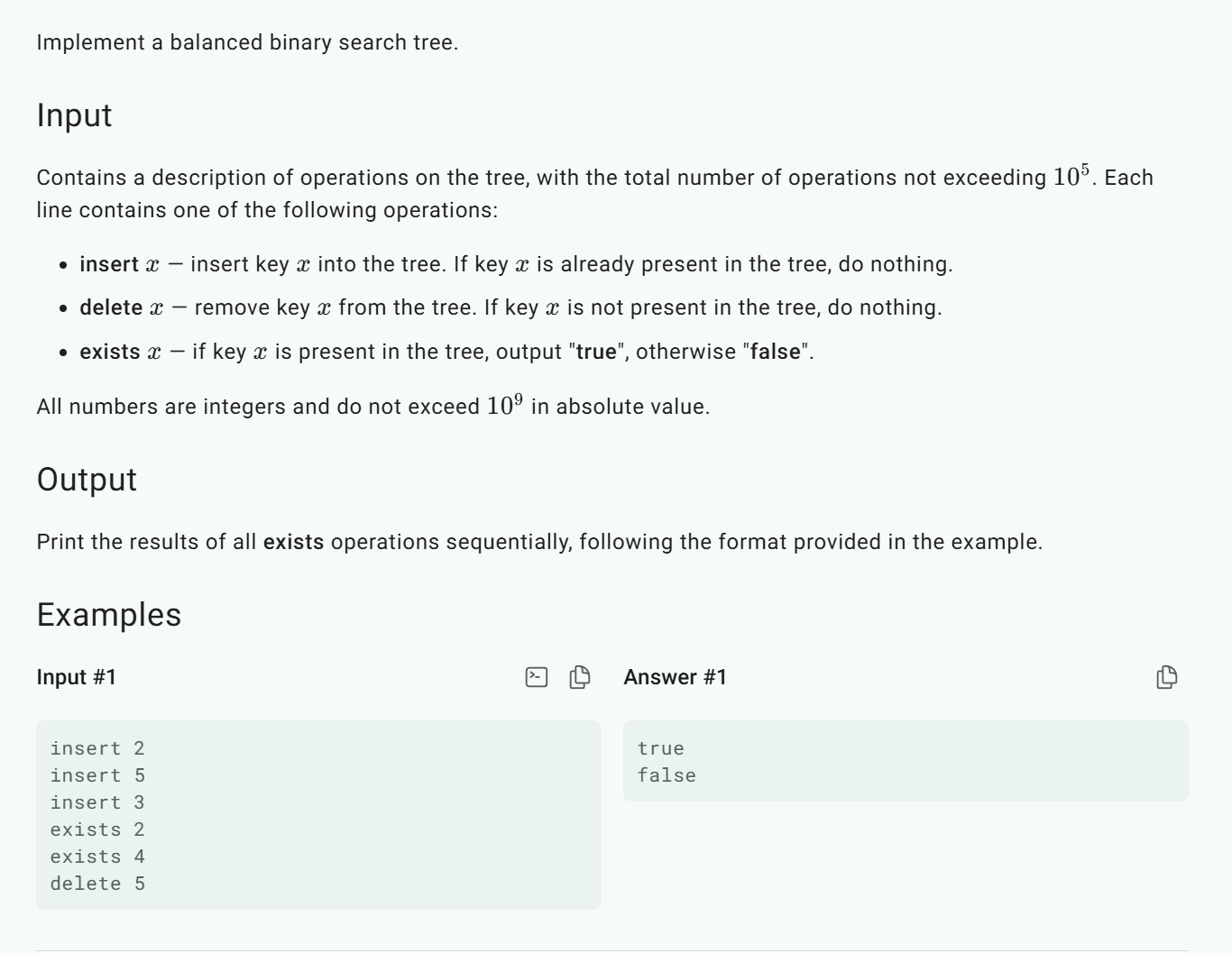The width and height of the screenshot is (1232, 953).
Task: Click bold 'exists' in the Output paragraph
Action: point(293,542)
